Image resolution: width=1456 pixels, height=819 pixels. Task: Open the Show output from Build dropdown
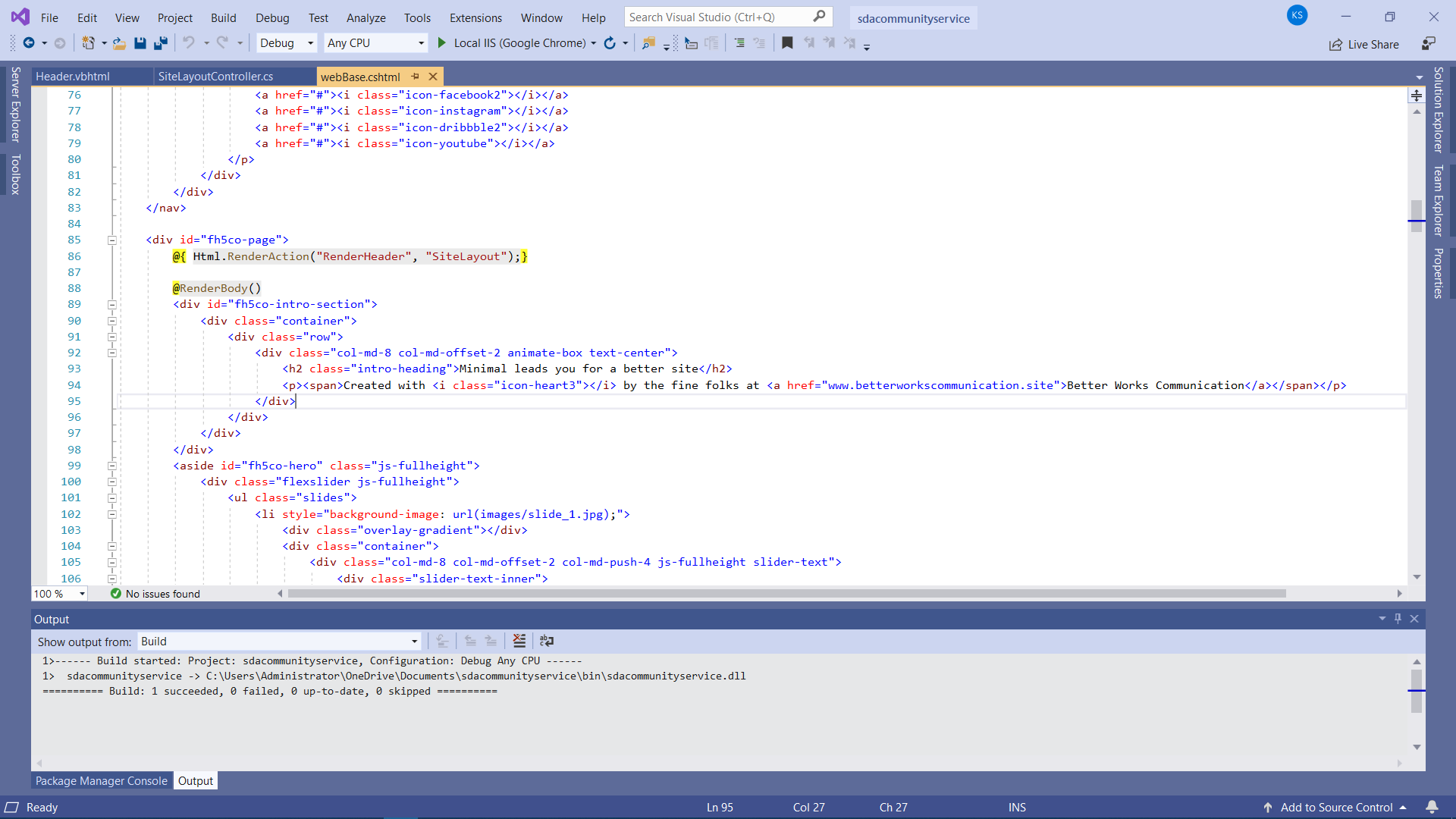pyautogui.click(x=279, y=642)
